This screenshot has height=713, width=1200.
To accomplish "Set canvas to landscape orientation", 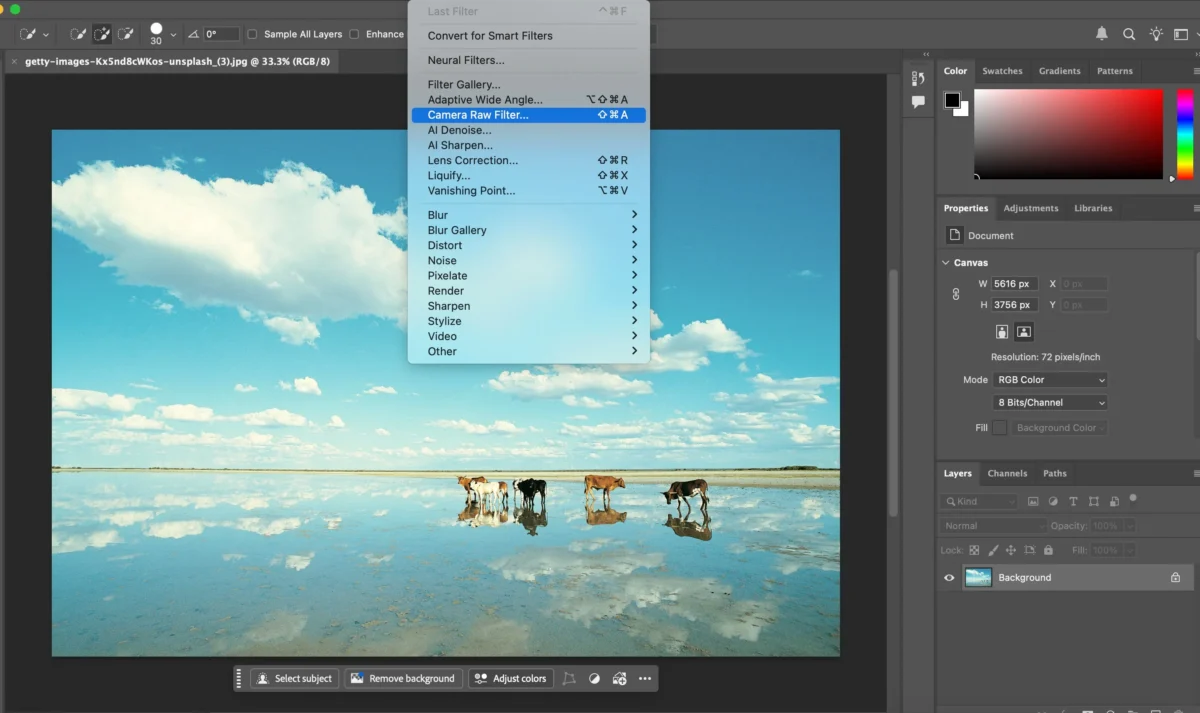I will 1024,332.
